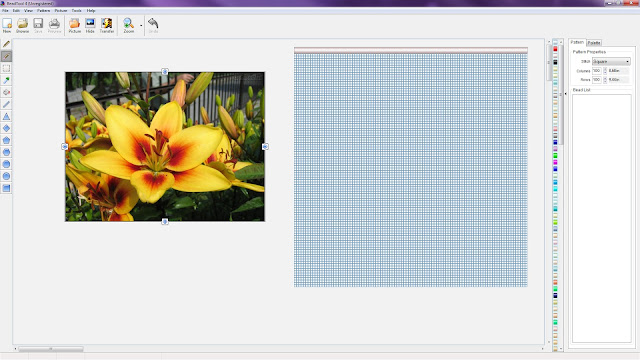The height and width of the screenshot is (360, 640).
Task: Load an image with the Picture icon
Action: [74, 25]
